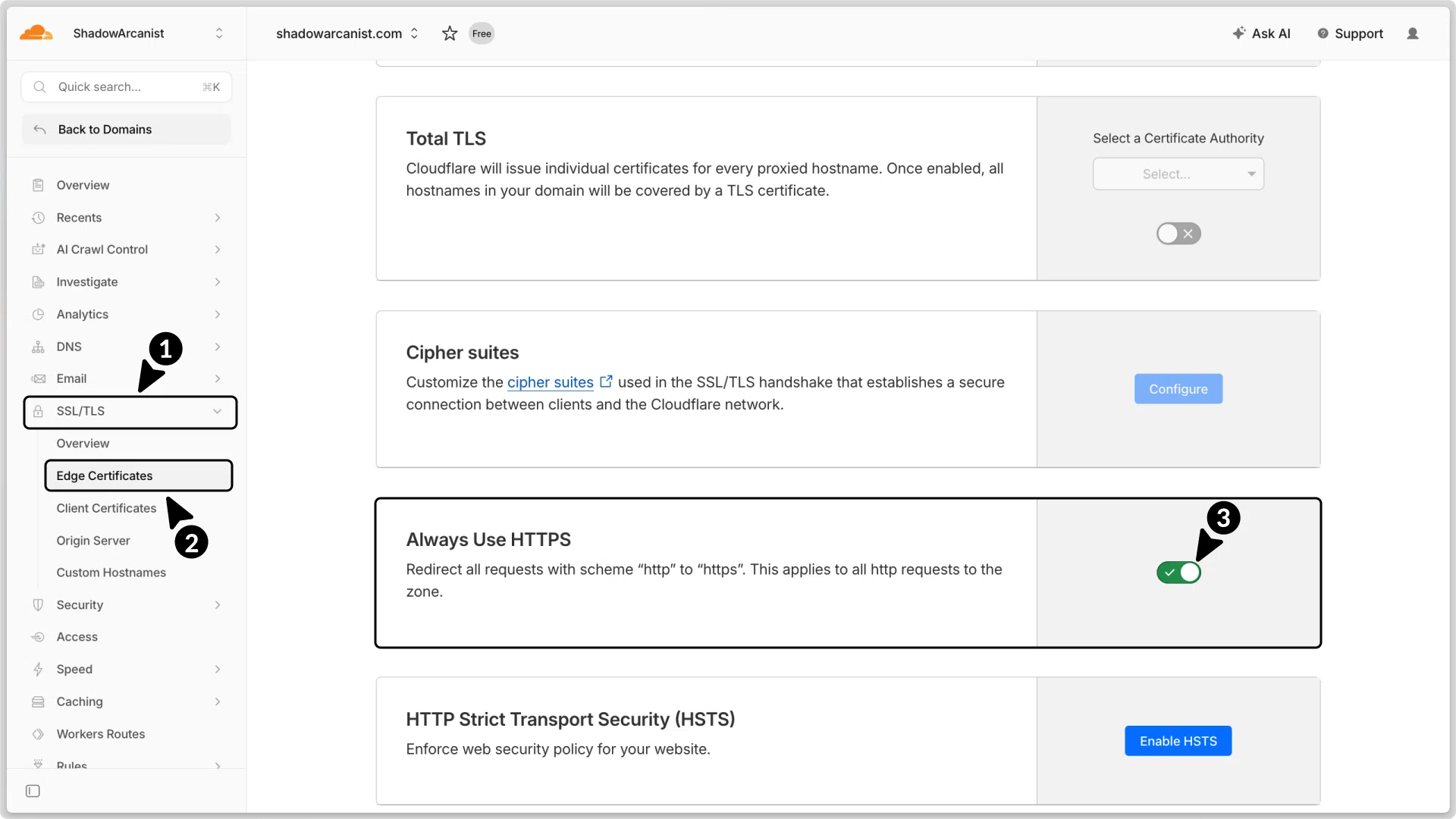The height and width of the screenshot is (819, 1456).
Task: Click the AI Crawl Control robot icon
Action: point(38,249)
